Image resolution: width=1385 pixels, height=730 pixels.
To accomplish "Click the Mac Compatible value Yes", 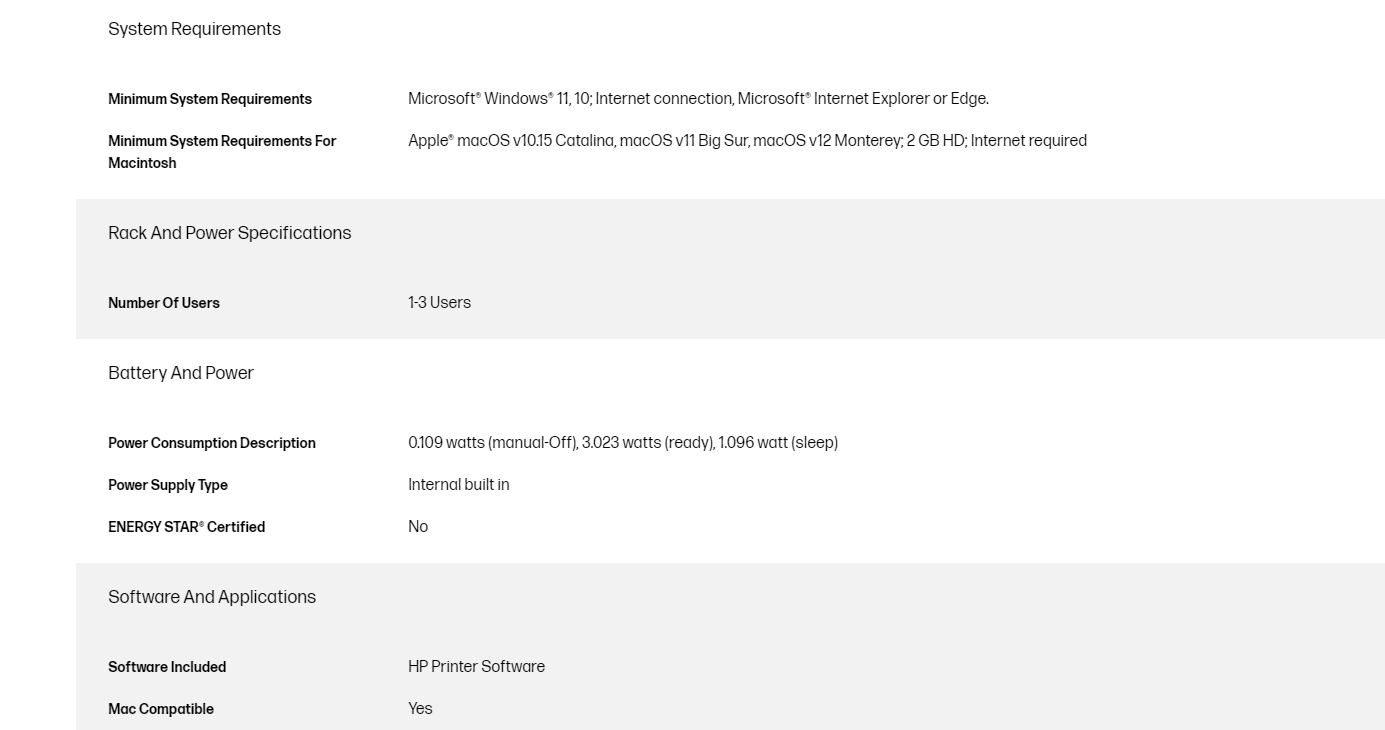I will tap(420, 709).
